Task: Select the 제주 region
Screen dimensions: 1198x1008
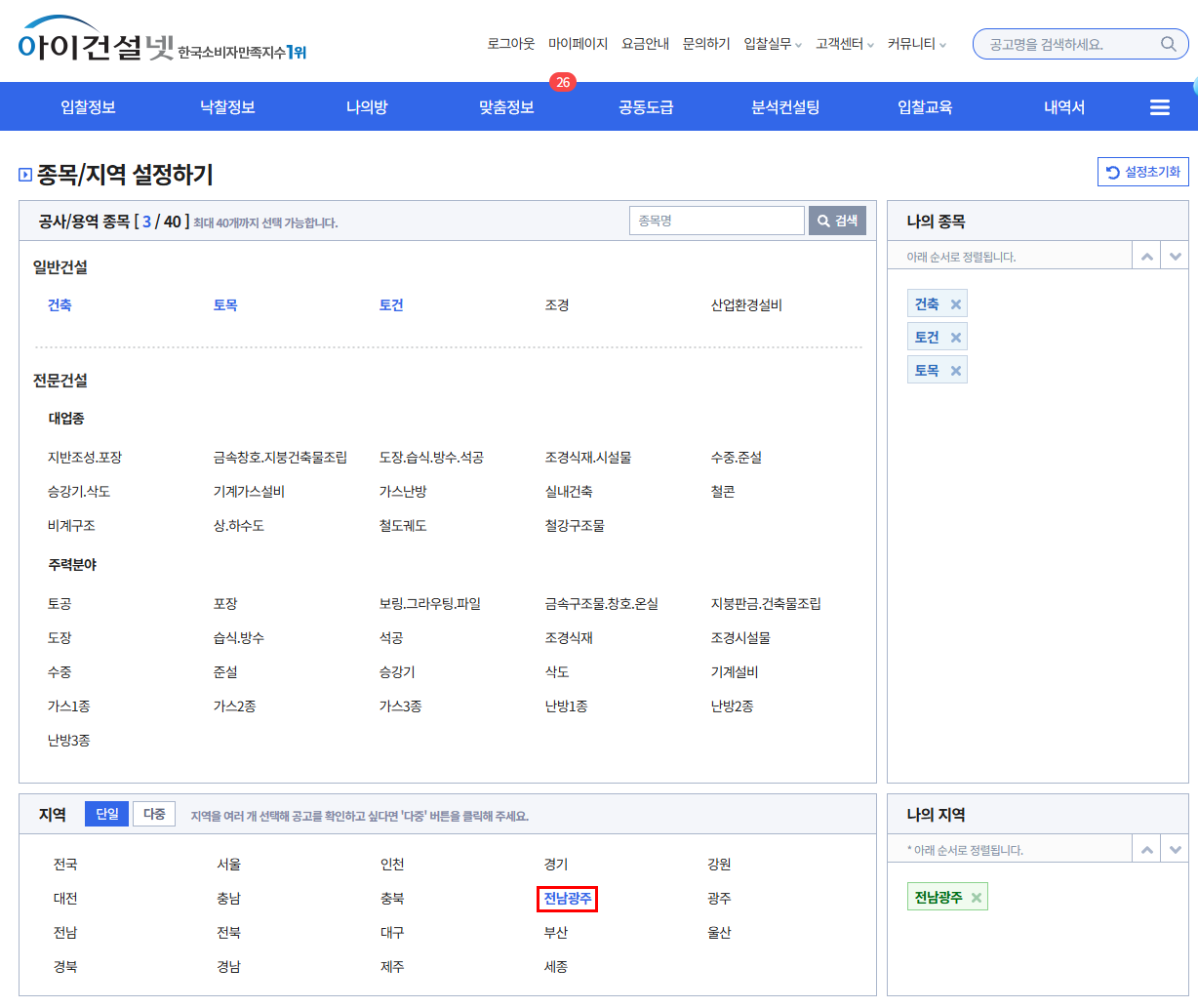Action: pos(392,967)
